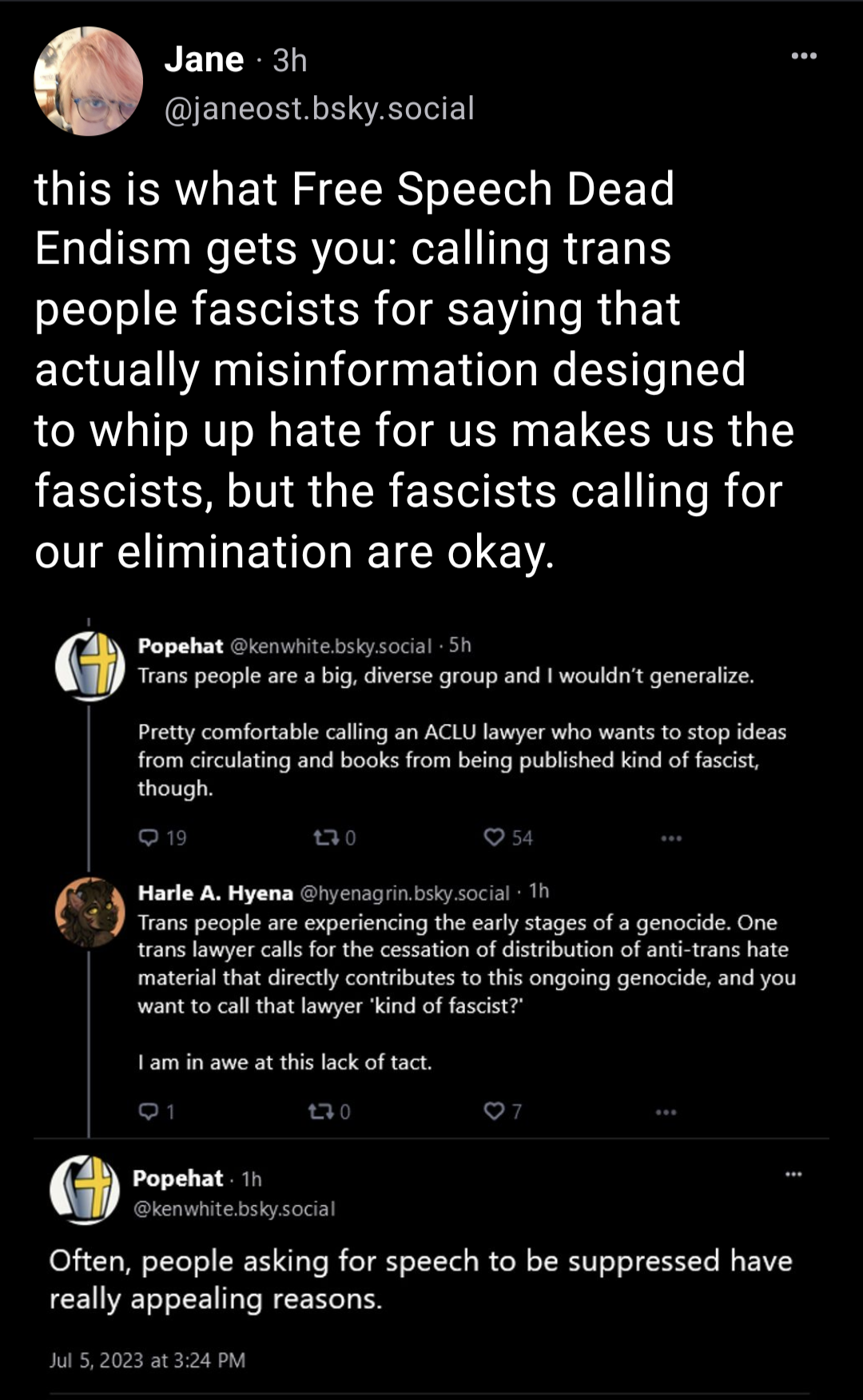Open options menu on Popehat's bottom reply

793,1175
